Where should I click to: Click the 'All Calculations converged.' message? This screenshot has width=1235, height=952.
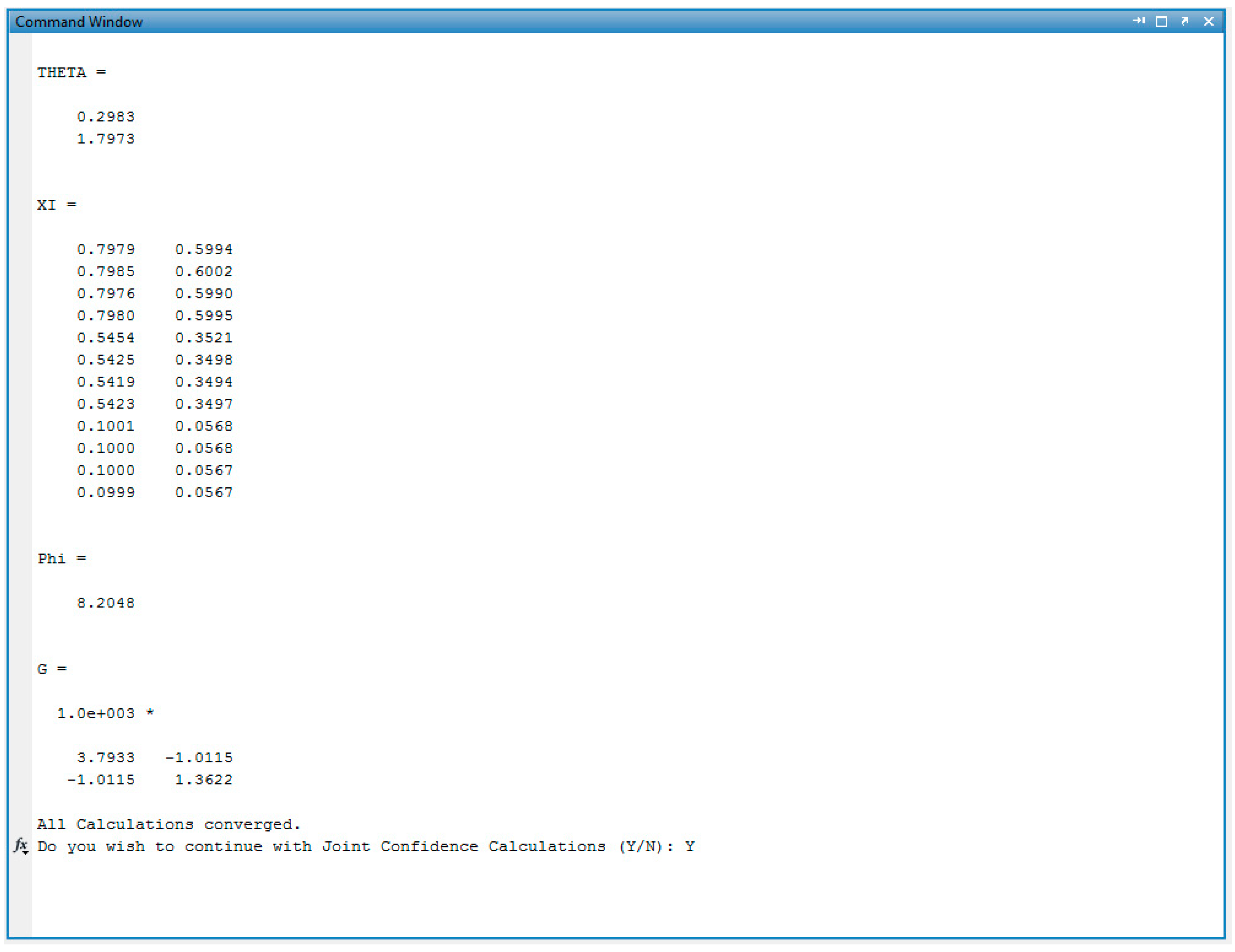[x=168, y=824]
